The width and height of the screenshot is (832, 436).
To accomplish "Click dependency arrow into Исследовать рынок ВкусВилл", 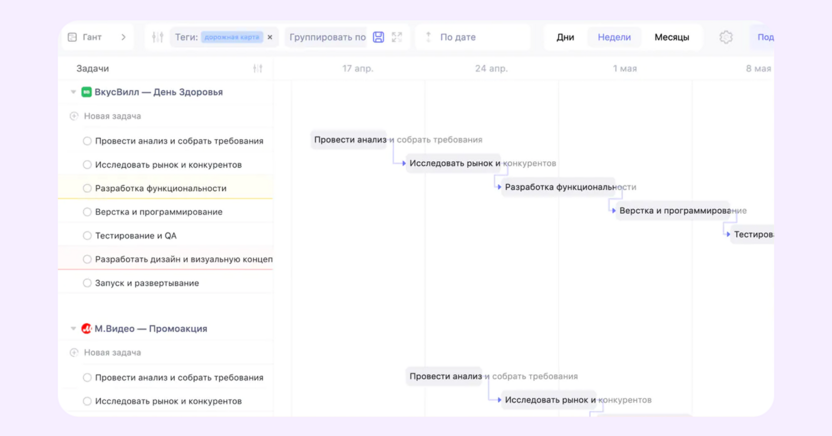I will pos(403,163).
